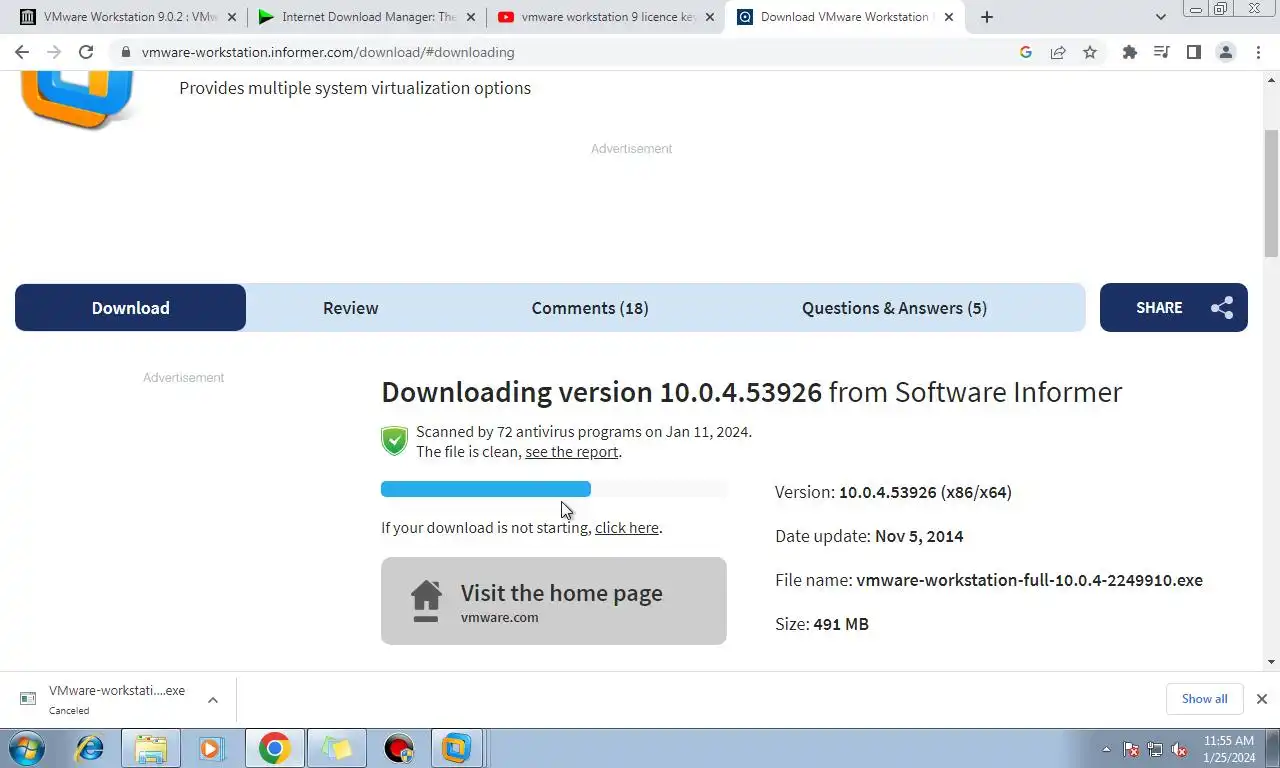1280x768 pixels.
Task: Click the SHARE button
Action: (1174, 308)
